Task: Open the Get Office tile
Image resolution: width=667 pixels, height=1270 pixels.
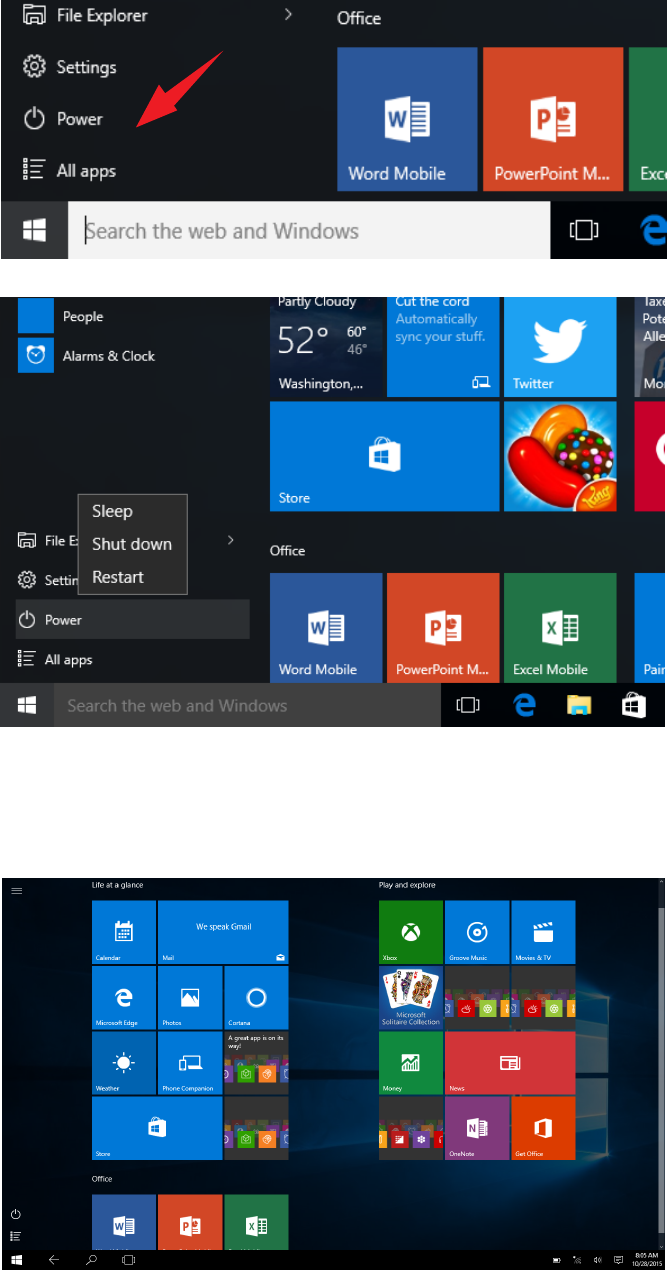Action: (x=543, y=1128)
